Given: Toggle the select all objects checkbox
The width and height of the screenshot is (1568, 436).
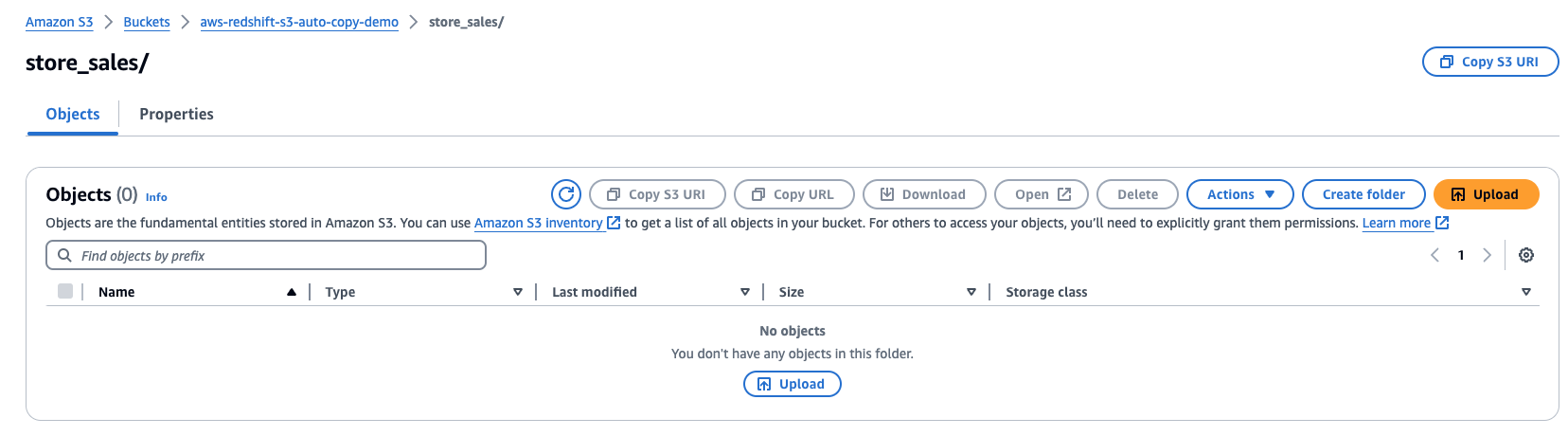Looking at the screenshot, I should [65, 291].
